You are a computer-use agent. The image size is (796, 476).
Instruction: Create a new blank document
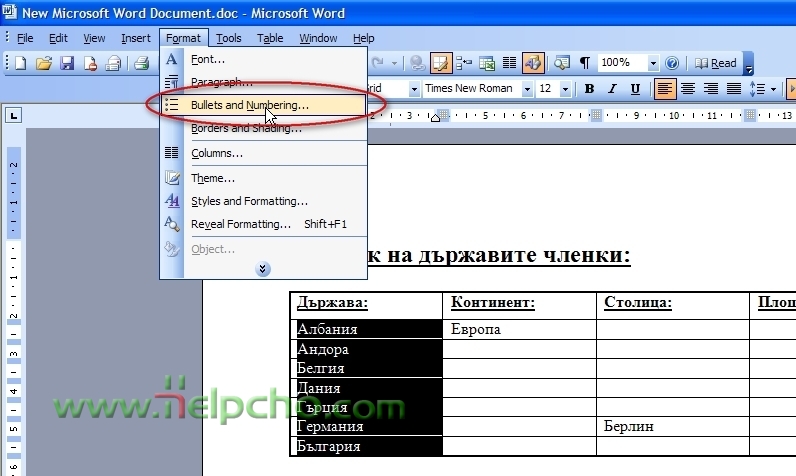point(21,63)
